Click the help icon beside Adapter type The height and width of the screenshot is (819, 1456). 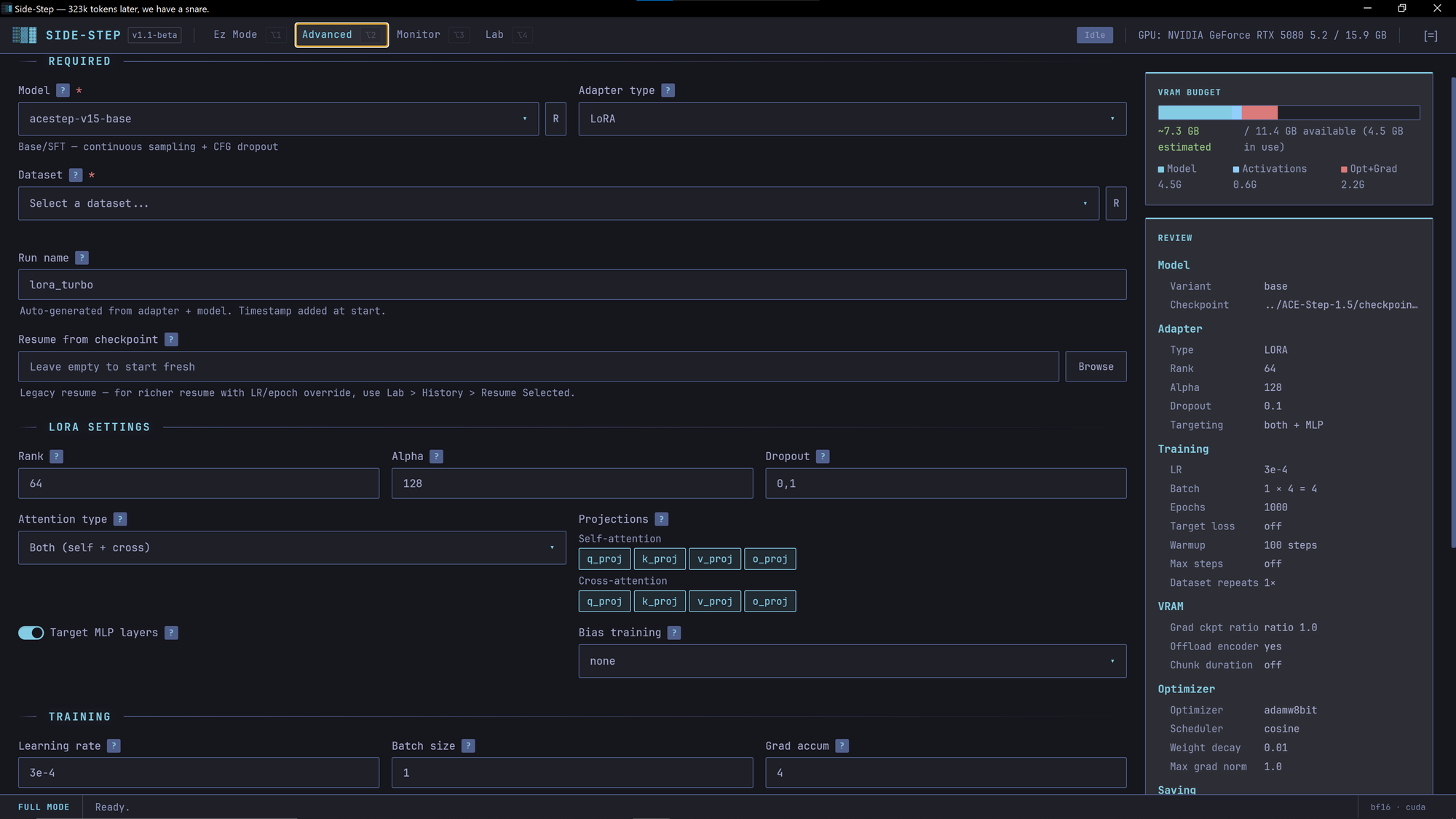[668, 90]
